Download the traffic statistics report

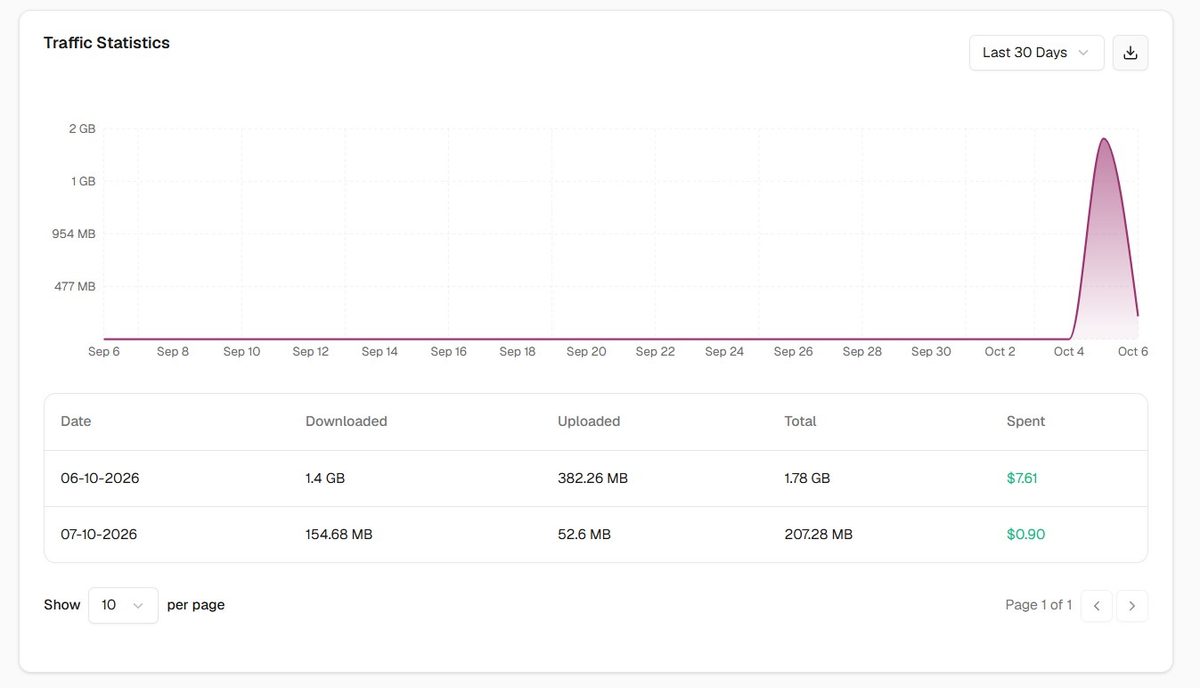point(1130,53)
